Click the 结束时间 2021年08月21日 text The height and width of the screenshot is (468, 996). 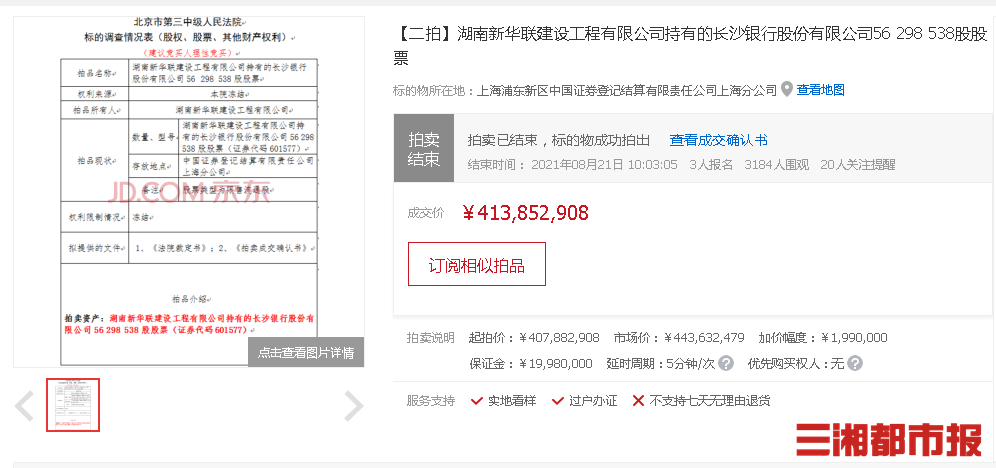click(x=572, y=165)
